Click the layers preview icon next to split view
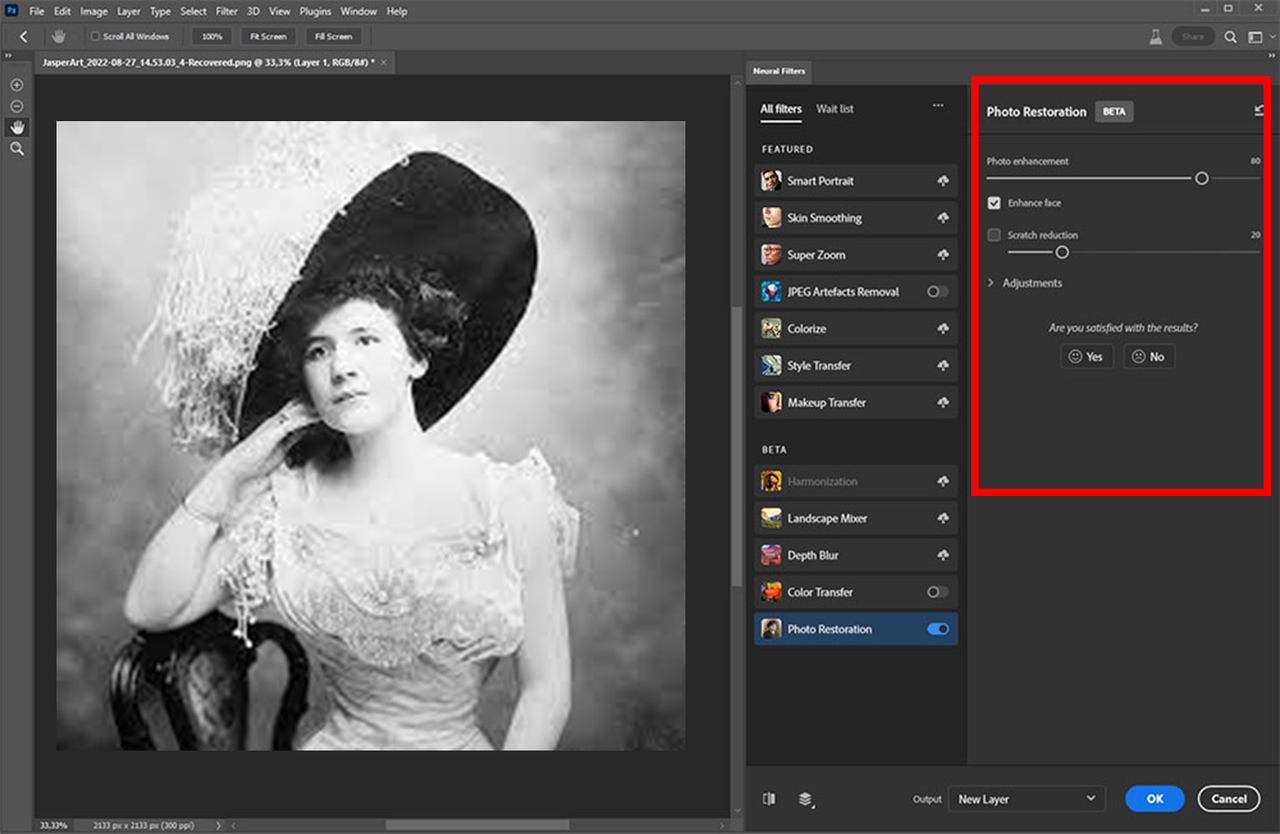The width and height of the screenshot is (1280, 834). tap(806, 798)
